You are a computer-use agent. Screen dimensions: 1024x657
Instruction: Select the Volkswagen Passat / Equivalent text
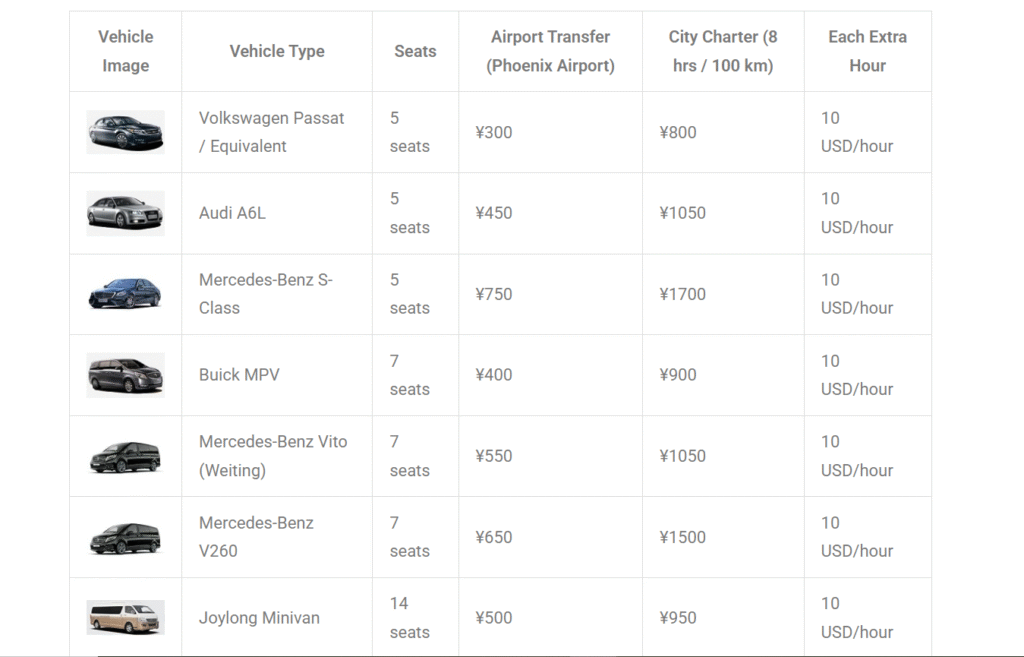tap(272, 132)
